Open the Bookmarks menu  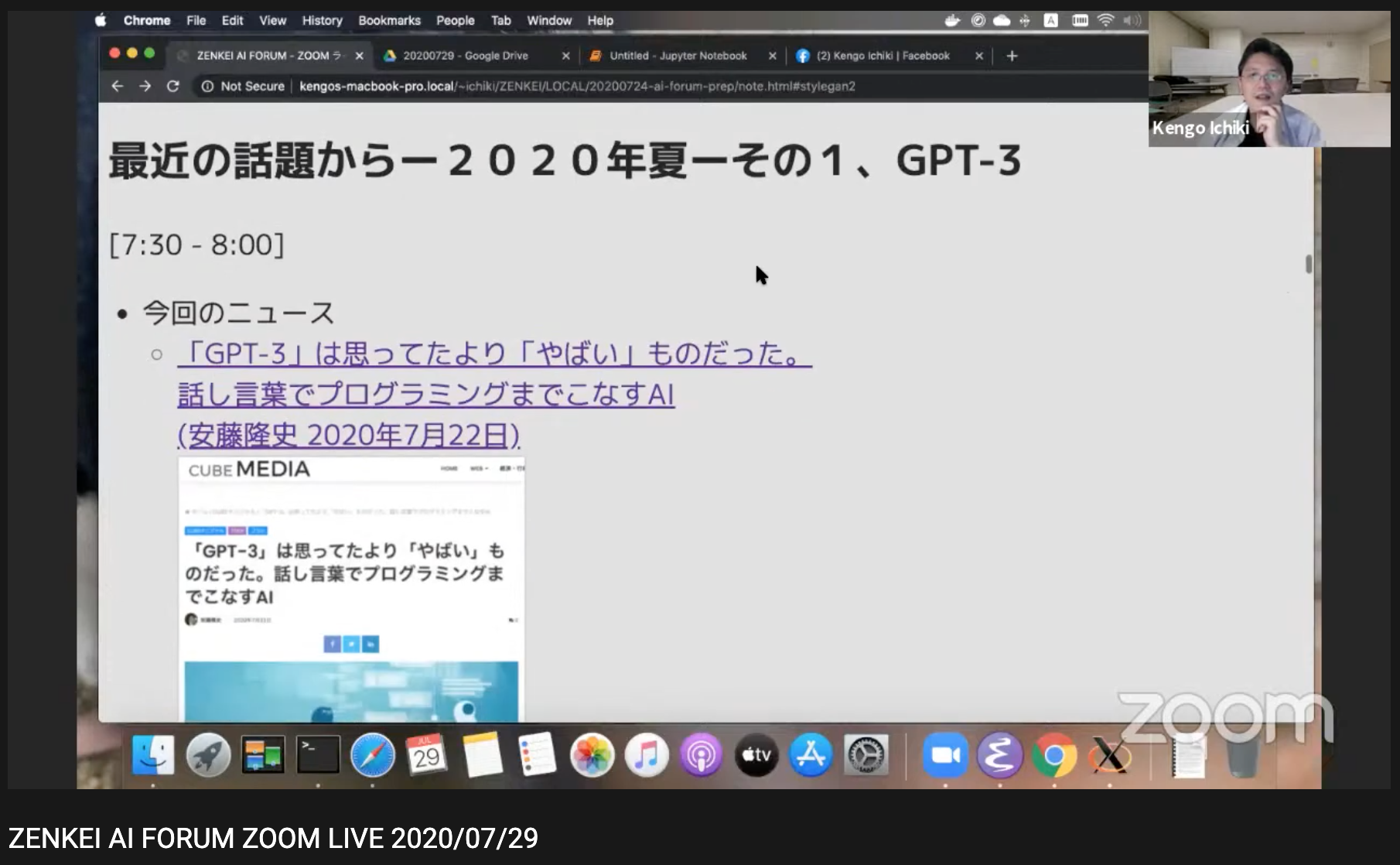click(389, 20)
